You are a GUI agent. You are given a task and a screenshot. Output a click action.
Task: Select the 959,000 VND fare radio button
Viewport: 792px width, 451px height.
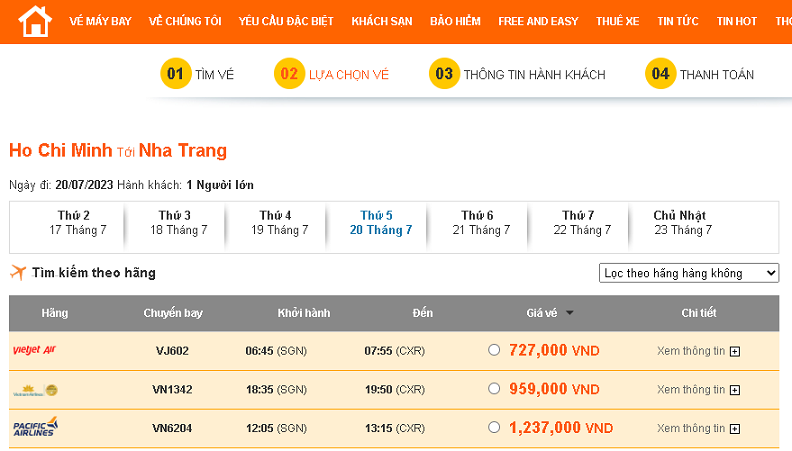tap(494, 388)
